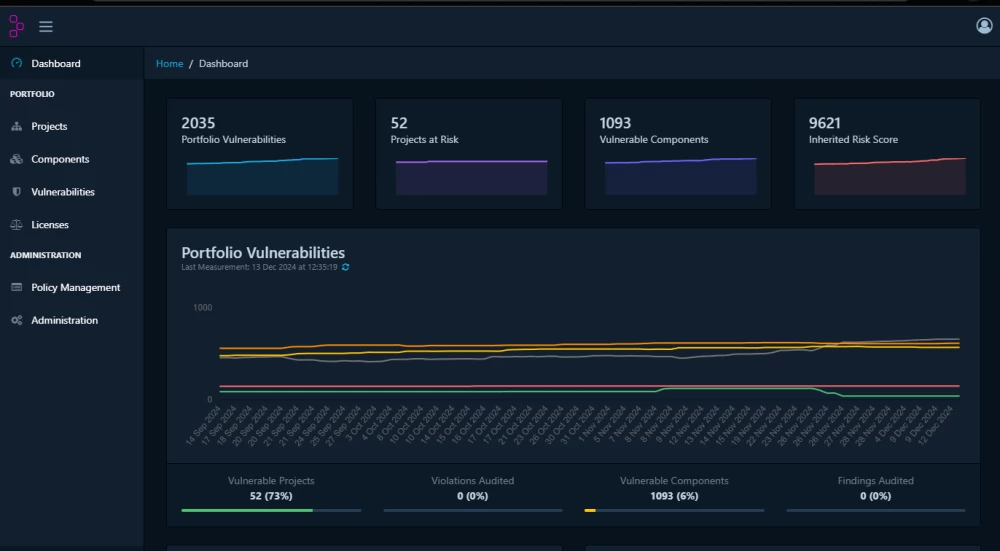This screenshot has width=1000, height=551.
Task: Click the Policy Management list icon
Action: [16, 288]
